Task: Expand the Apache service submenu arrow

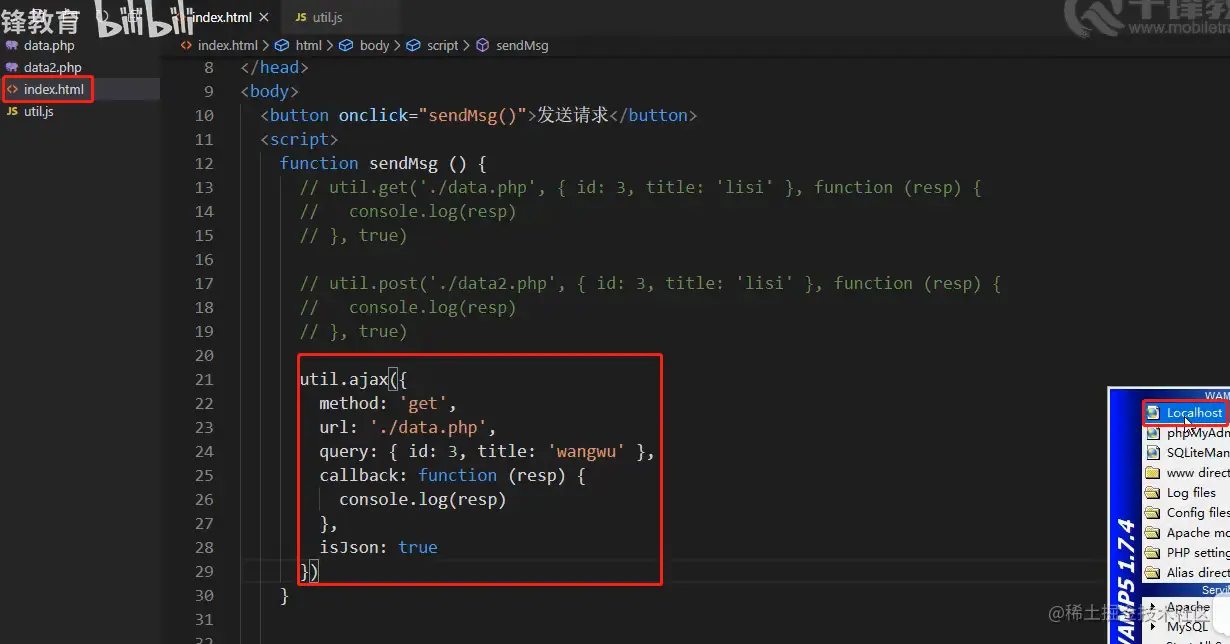Action: click(x=1153, y=608)
